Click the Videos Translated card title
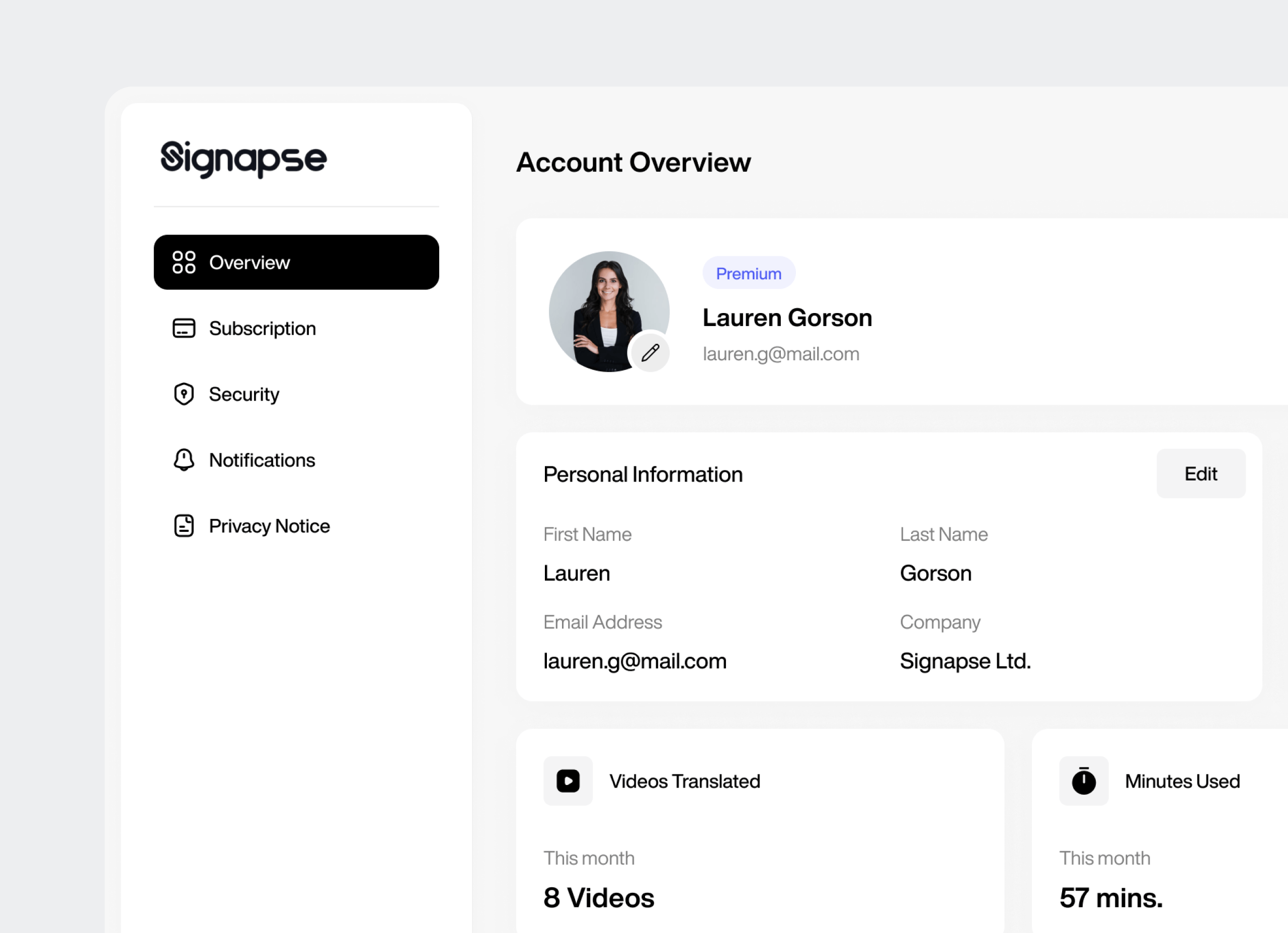 coord(684,782)
